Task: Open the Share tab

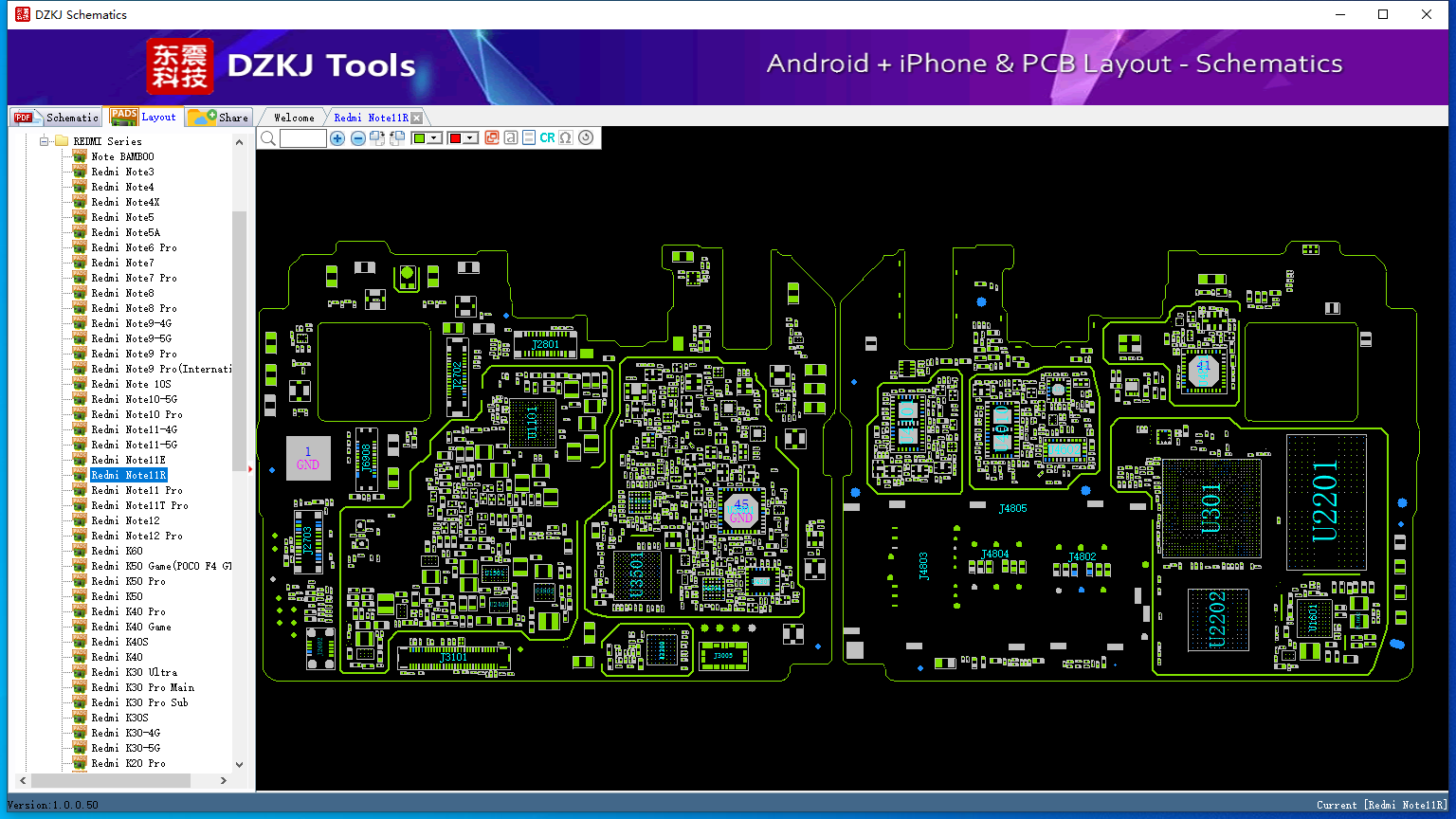Action: pyautogui.click(x=218, y=118)
